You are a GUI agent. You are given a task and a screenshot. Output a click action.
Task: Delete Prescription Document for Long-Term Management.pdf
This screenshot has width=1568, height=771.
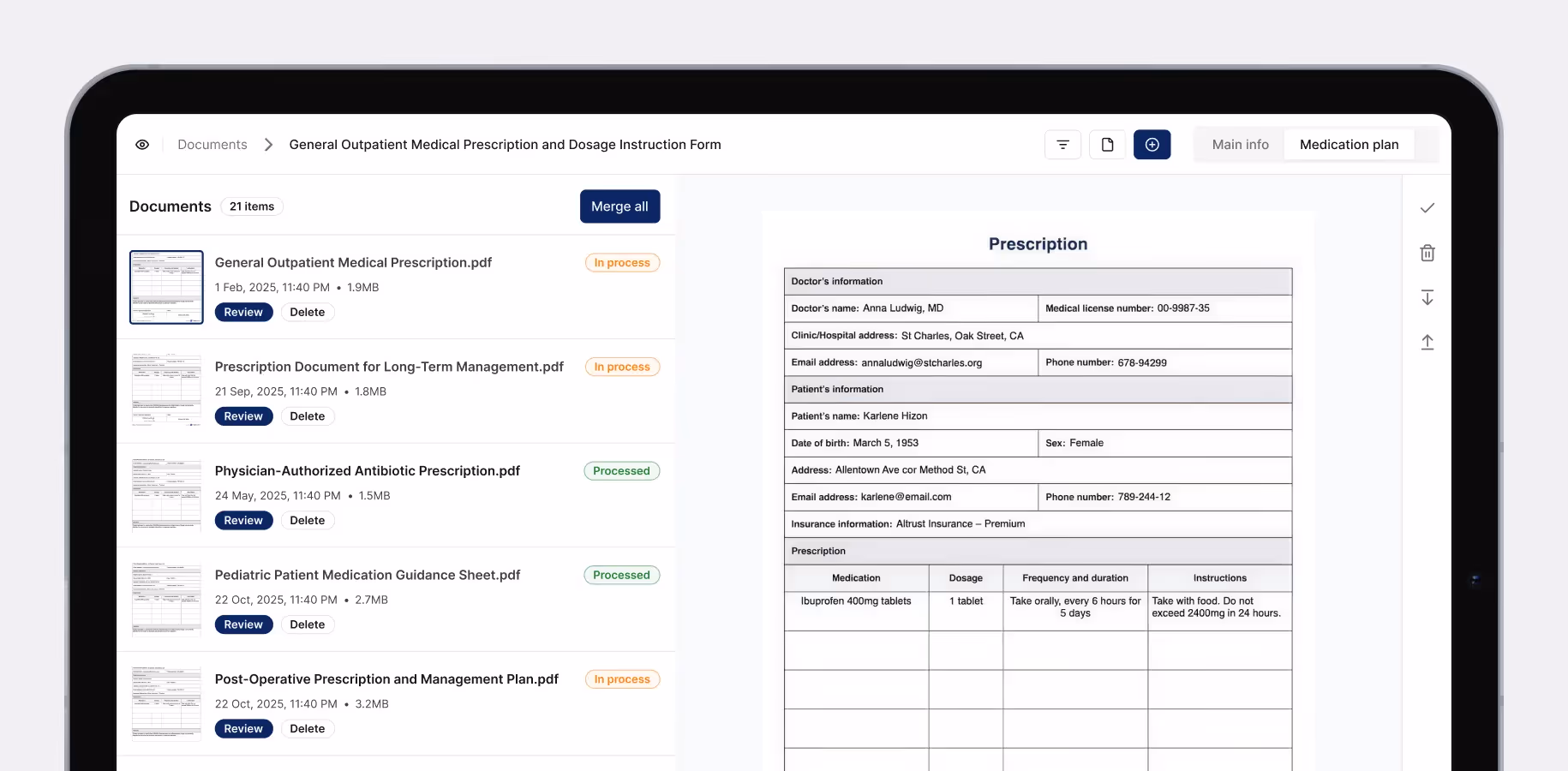[307, 416]
